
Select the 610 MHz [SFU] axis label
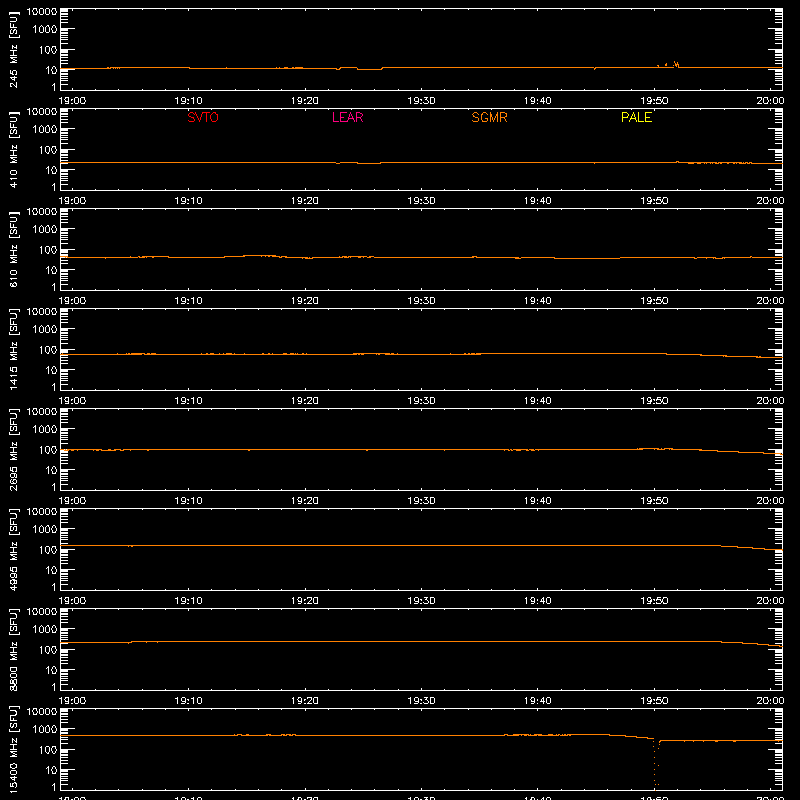click(13, 249)
